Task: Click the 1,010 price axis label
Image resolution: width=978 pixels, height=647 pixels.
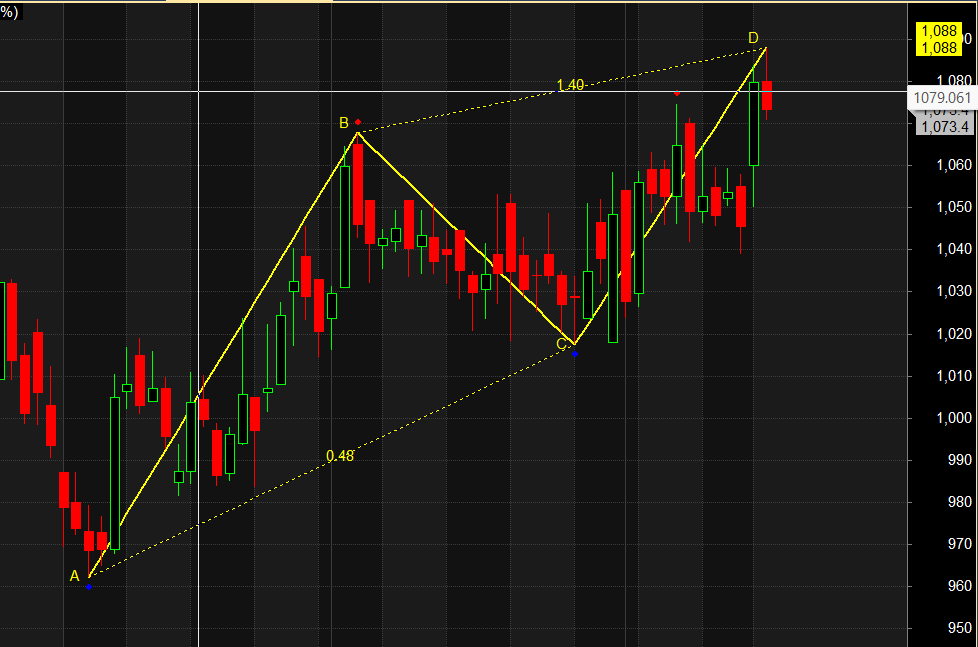Action: (x=954, y=376)
